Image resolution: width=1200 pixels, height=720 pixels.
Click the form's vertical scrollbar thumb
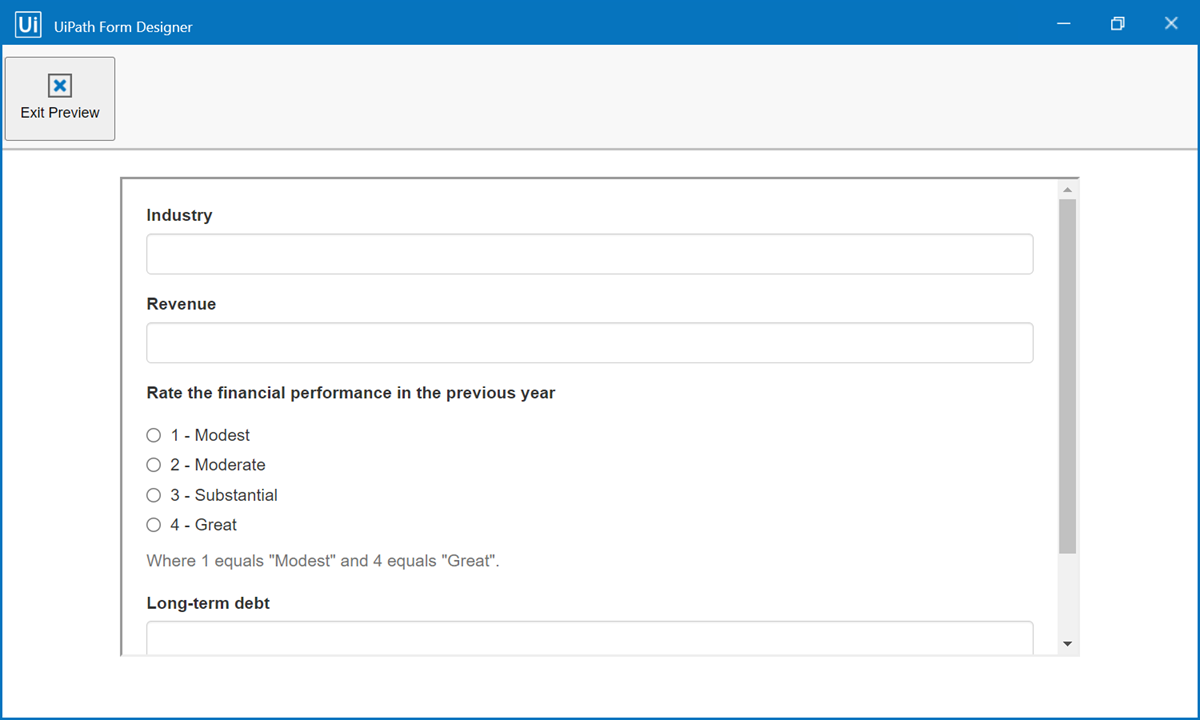pos(1067,376)
